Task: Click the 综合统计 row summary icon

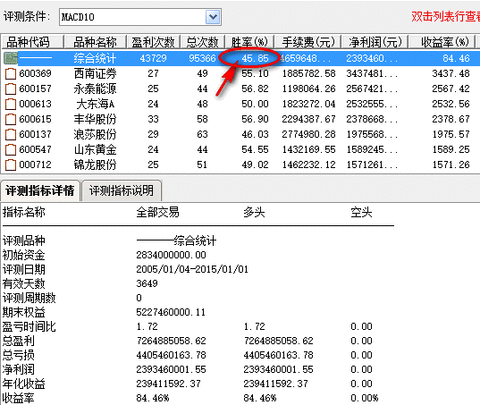Action: 10,58
